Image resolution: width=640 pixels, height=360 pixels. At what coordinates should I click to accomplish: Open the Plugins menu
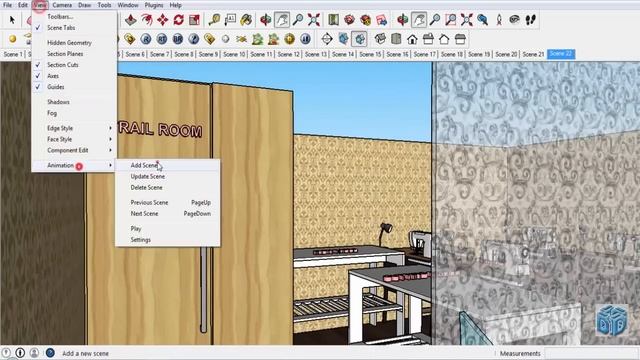154,5
